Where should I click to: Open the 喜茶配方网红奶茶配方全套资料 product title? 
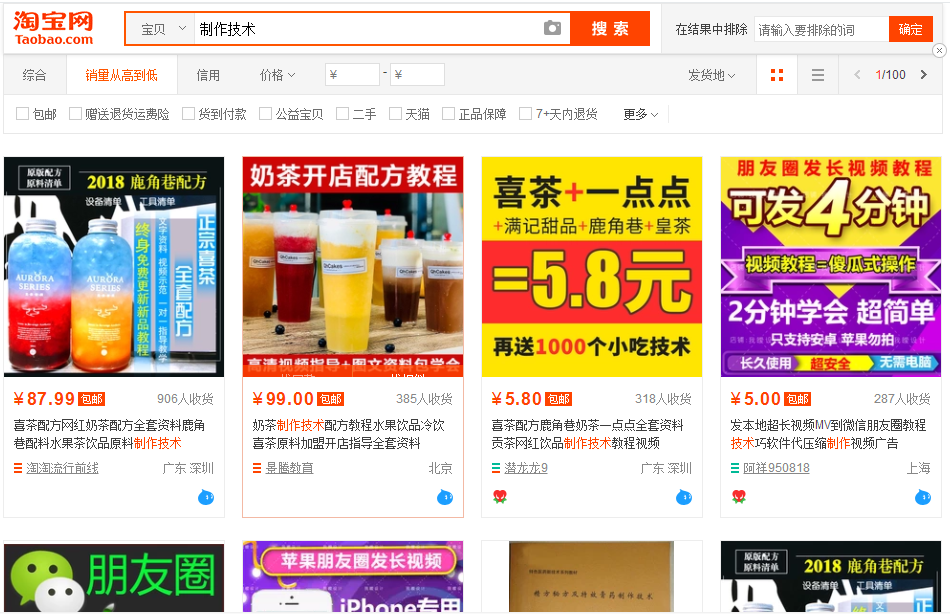pos(109,434)
